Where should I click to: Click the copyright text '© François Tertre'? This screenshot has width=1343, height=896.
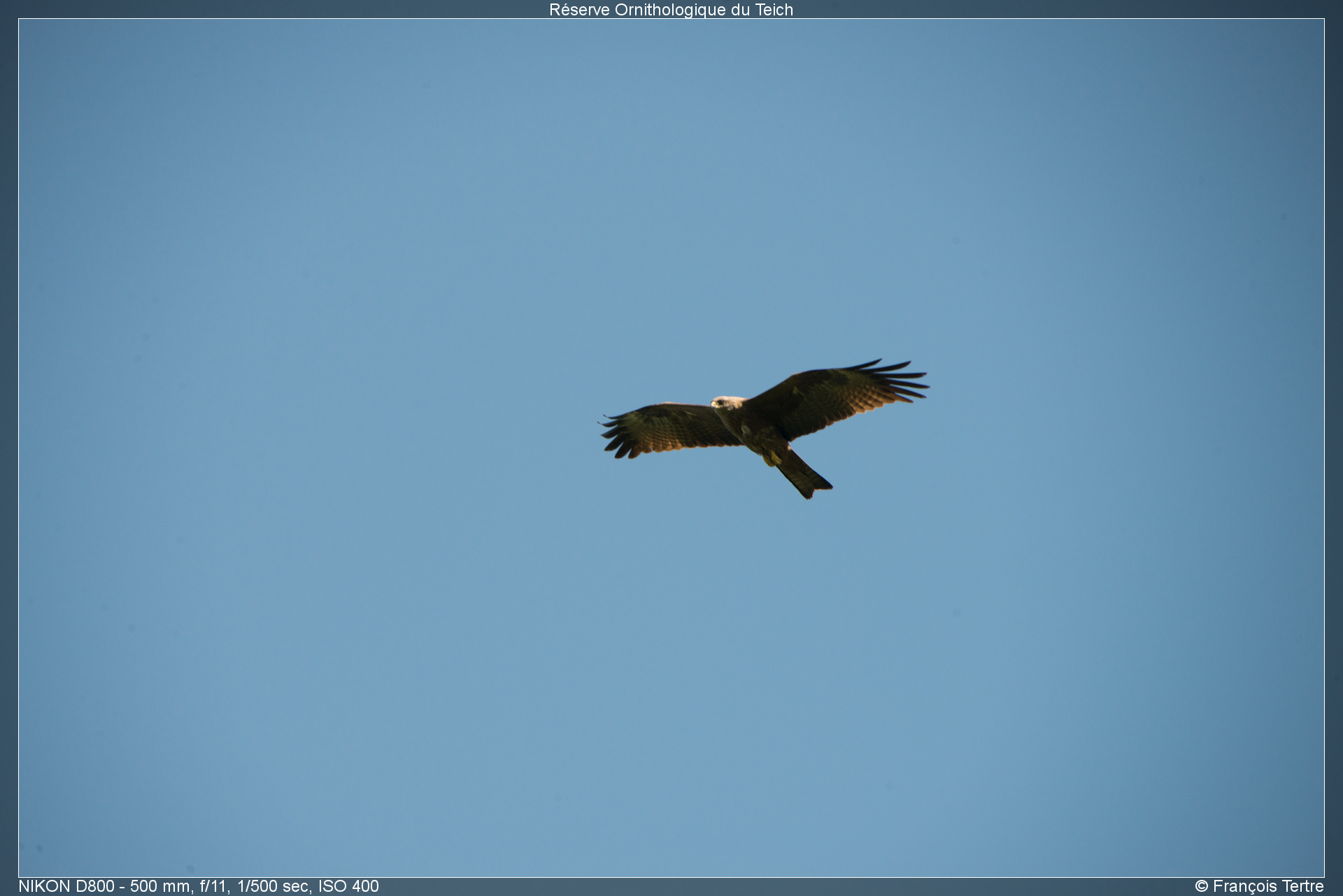1259,886
